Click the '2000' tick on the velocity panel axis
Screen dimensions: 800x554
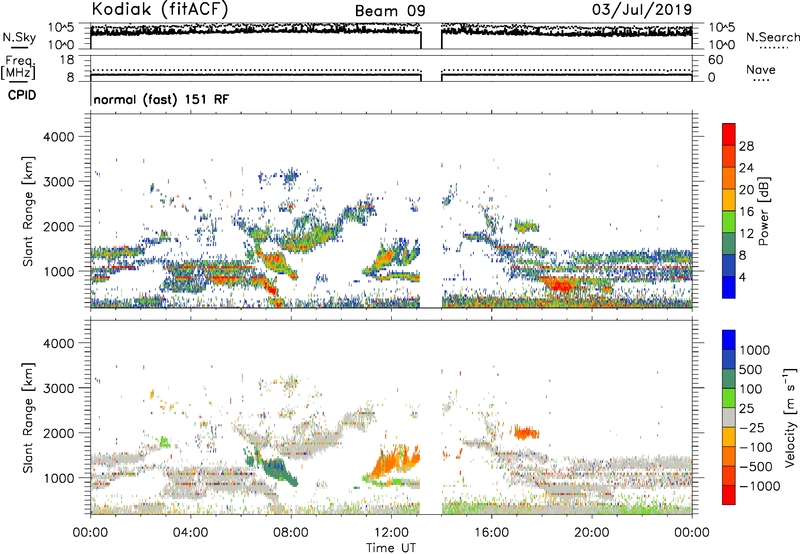coord(58,433)
